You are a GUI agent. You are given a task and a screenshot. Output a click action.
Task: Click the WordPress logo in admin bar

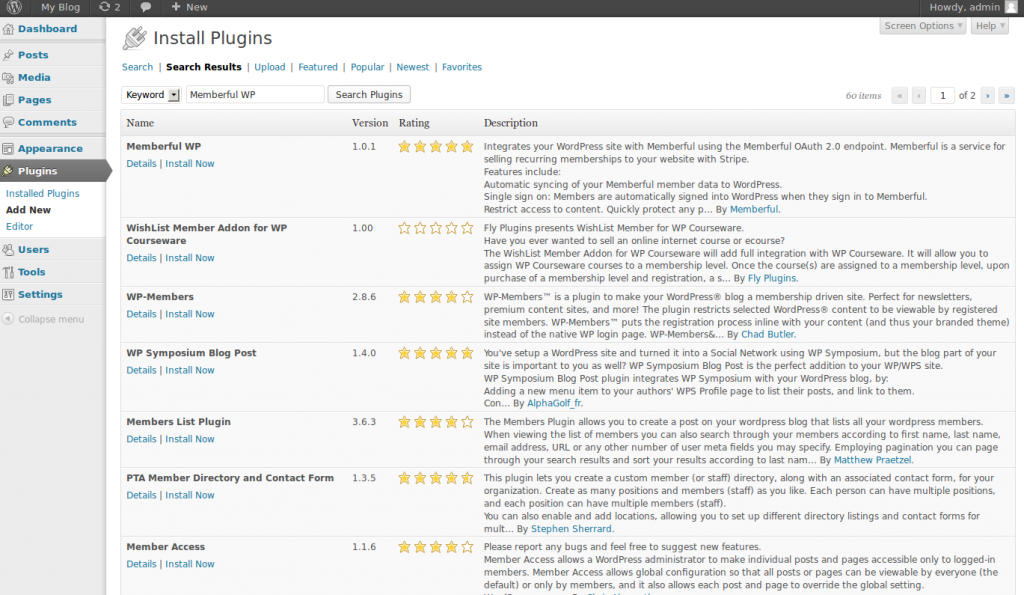point(15,7)
